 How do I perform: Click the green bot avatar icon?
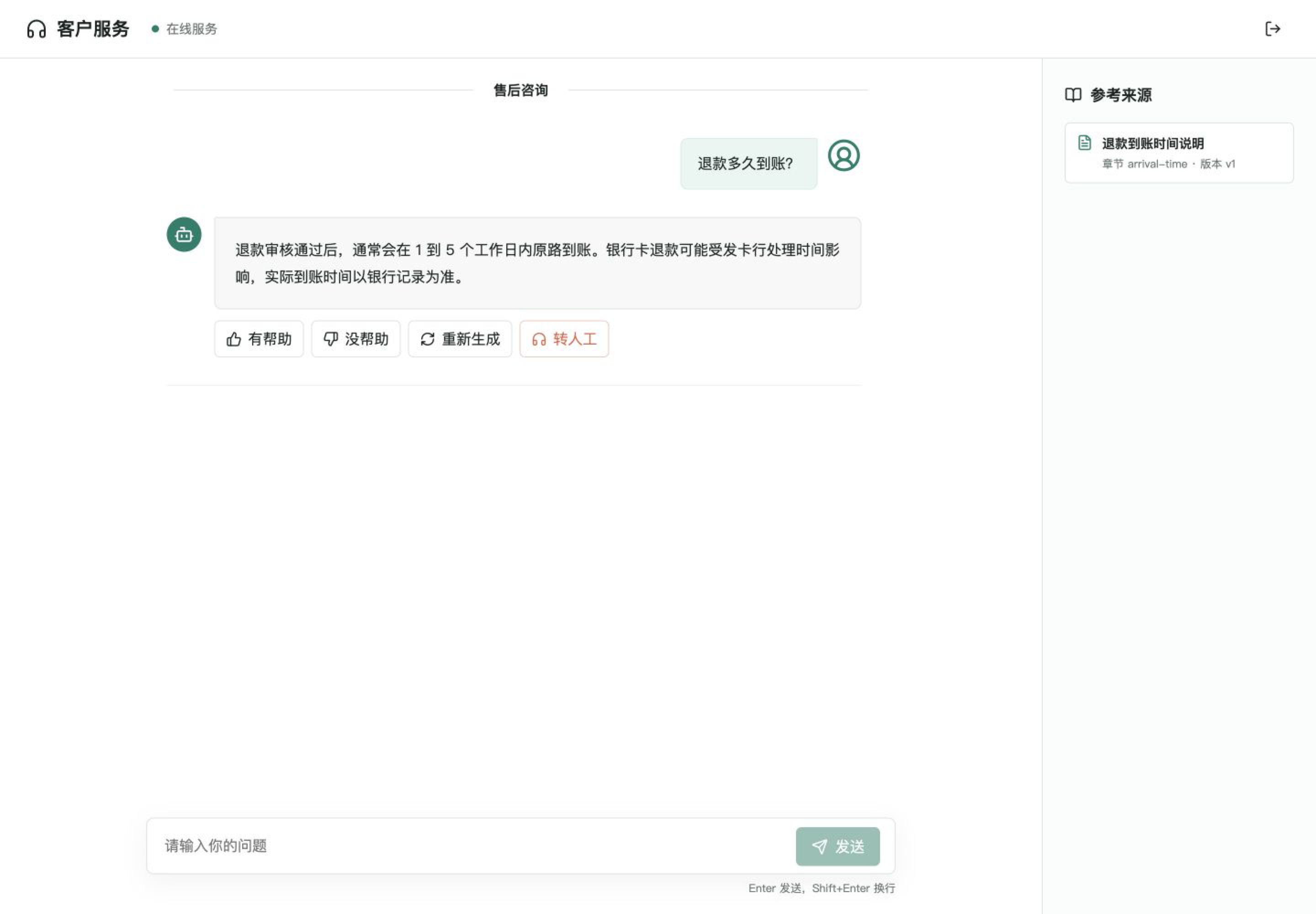click(184, 234)
